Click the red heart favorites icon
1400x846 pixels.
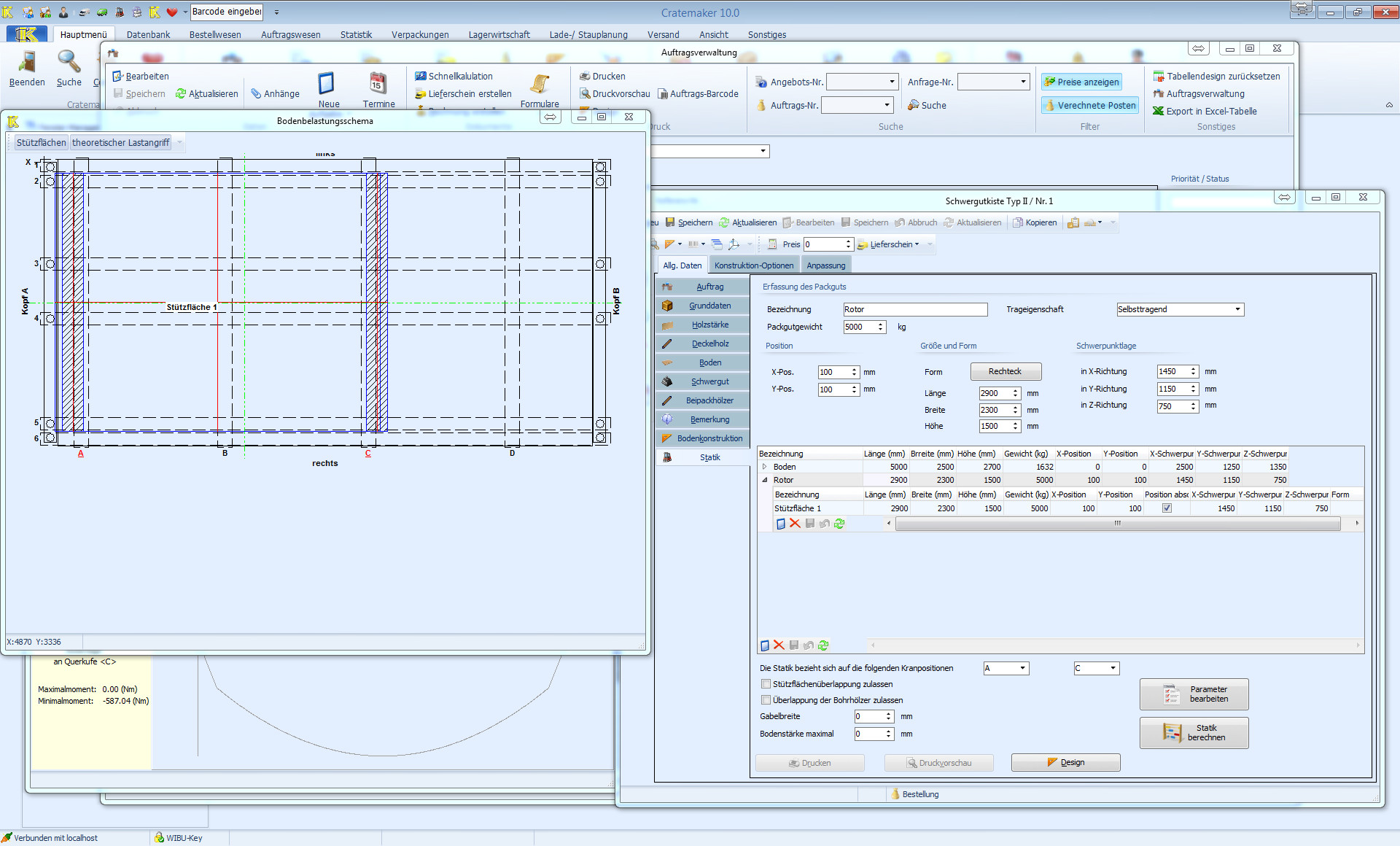point(172,12)
